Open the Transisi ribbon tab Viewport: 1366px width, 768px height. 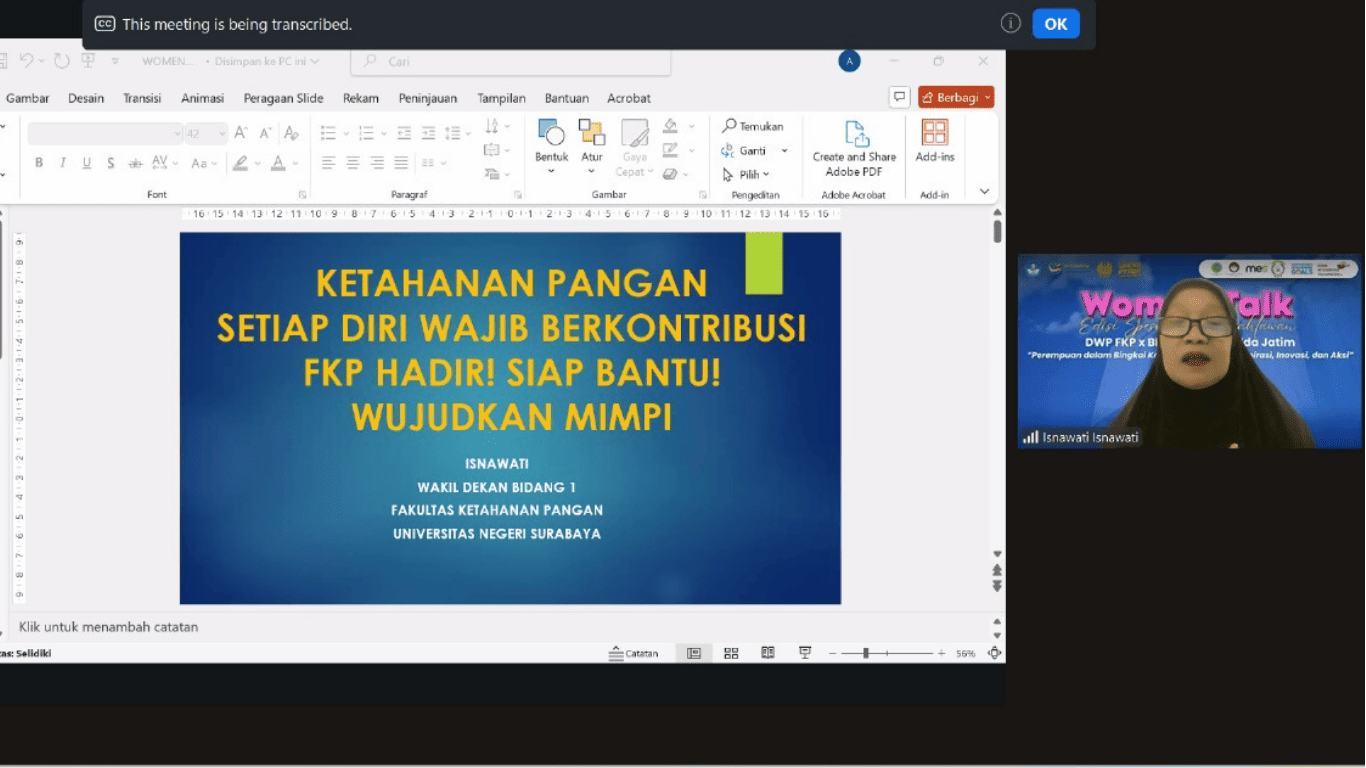(142, 98)
